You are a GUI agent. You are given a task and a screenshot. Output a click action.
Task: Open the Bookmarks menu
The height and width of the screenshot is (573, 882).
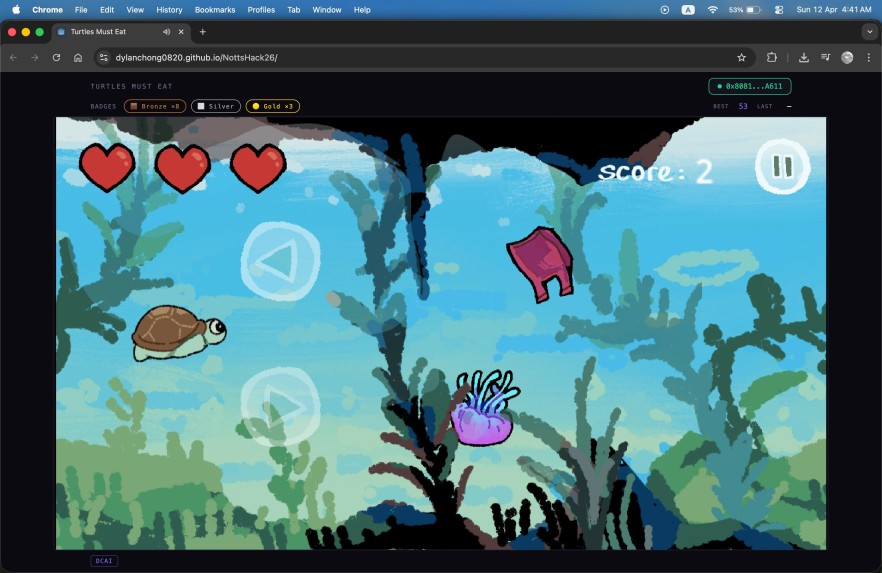click(215, 10)
